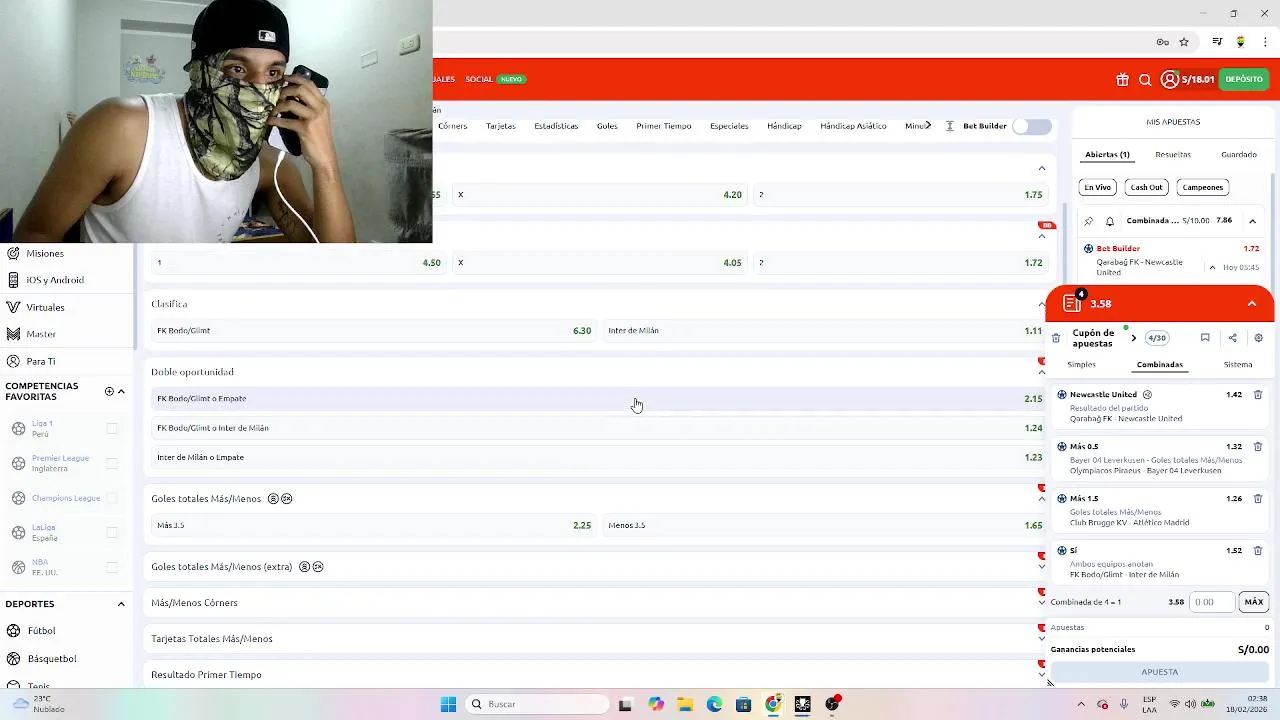Open the gift promotions icon in header
The image size is (1280, 720).
(1122, 79)
